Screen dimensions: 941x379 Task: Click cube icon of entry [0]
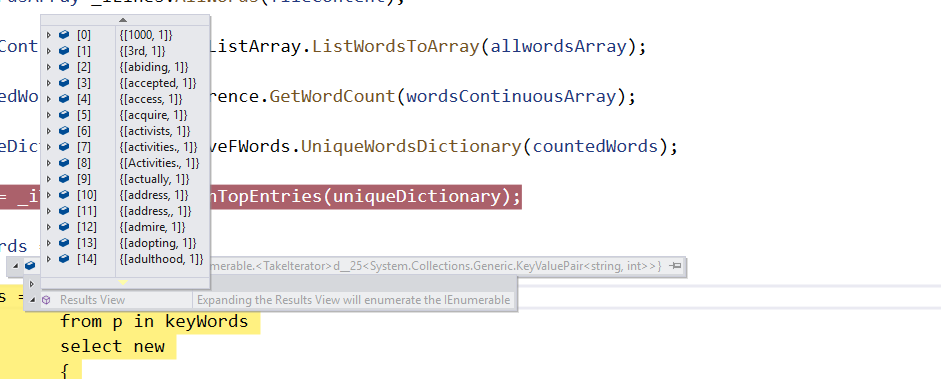tap(64, 35)
